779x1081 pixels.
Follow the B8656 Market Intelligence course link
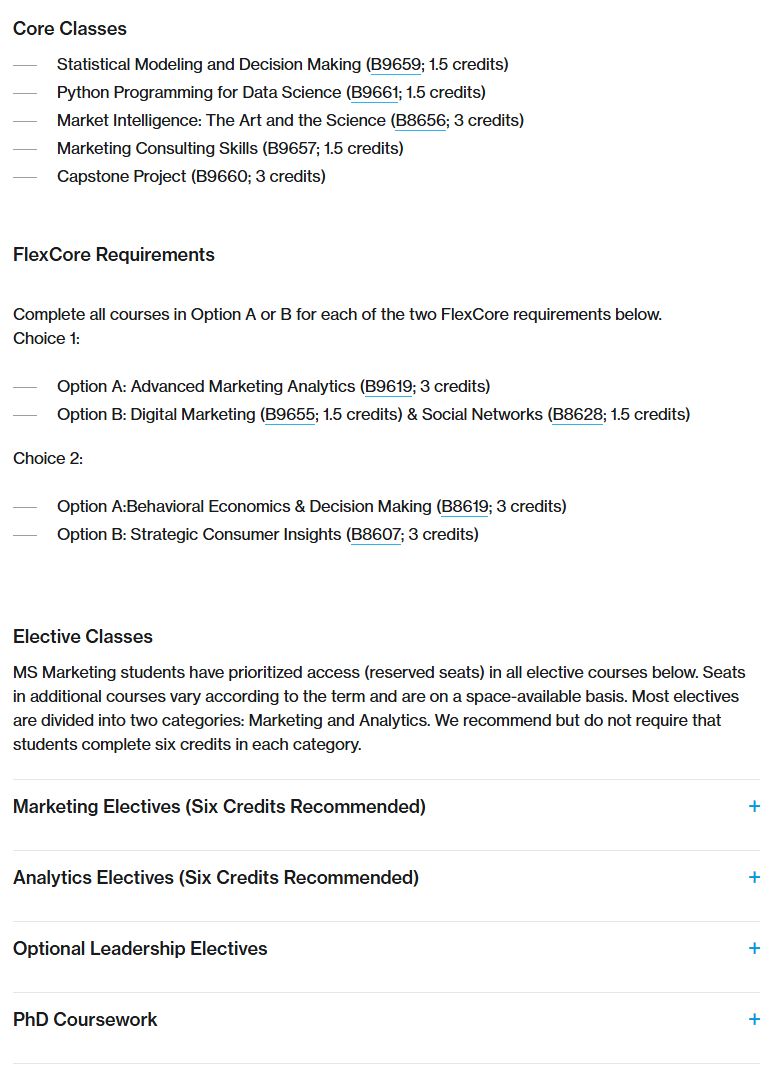coord(420,121)
